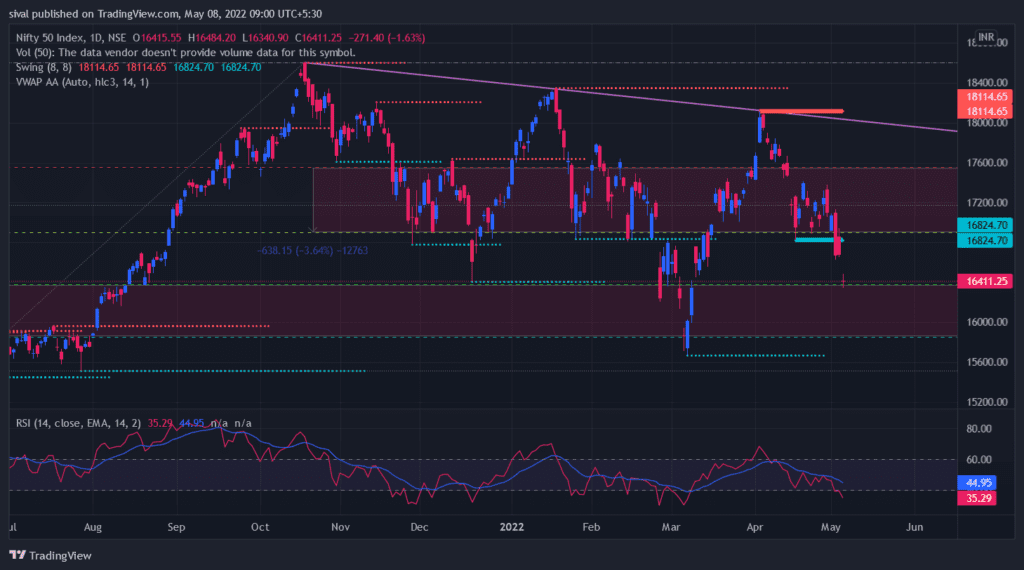Viewport: 1024px width, 570px height.
Task: Click the close value C16411.25 in legend
Action: point(318,38)
